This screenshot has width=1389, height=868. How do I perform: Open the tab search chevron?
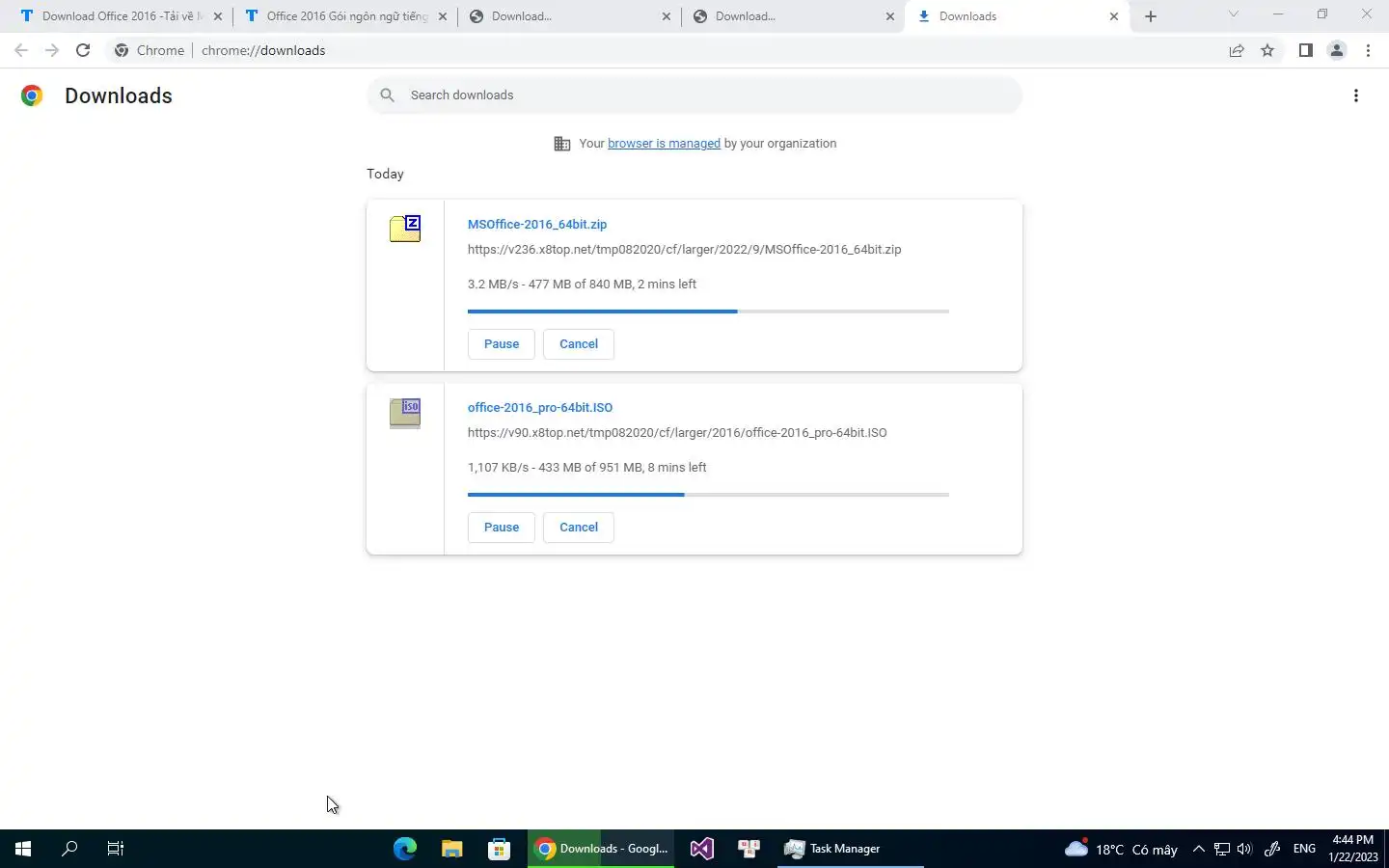click(1233, 14)
